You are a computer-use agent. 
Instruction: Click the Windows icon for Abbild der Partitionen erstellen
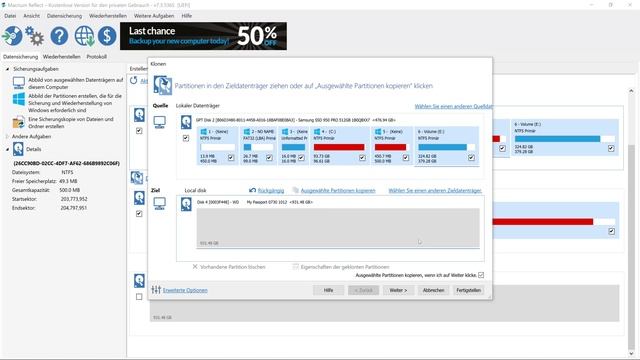(x=19, y=99)
